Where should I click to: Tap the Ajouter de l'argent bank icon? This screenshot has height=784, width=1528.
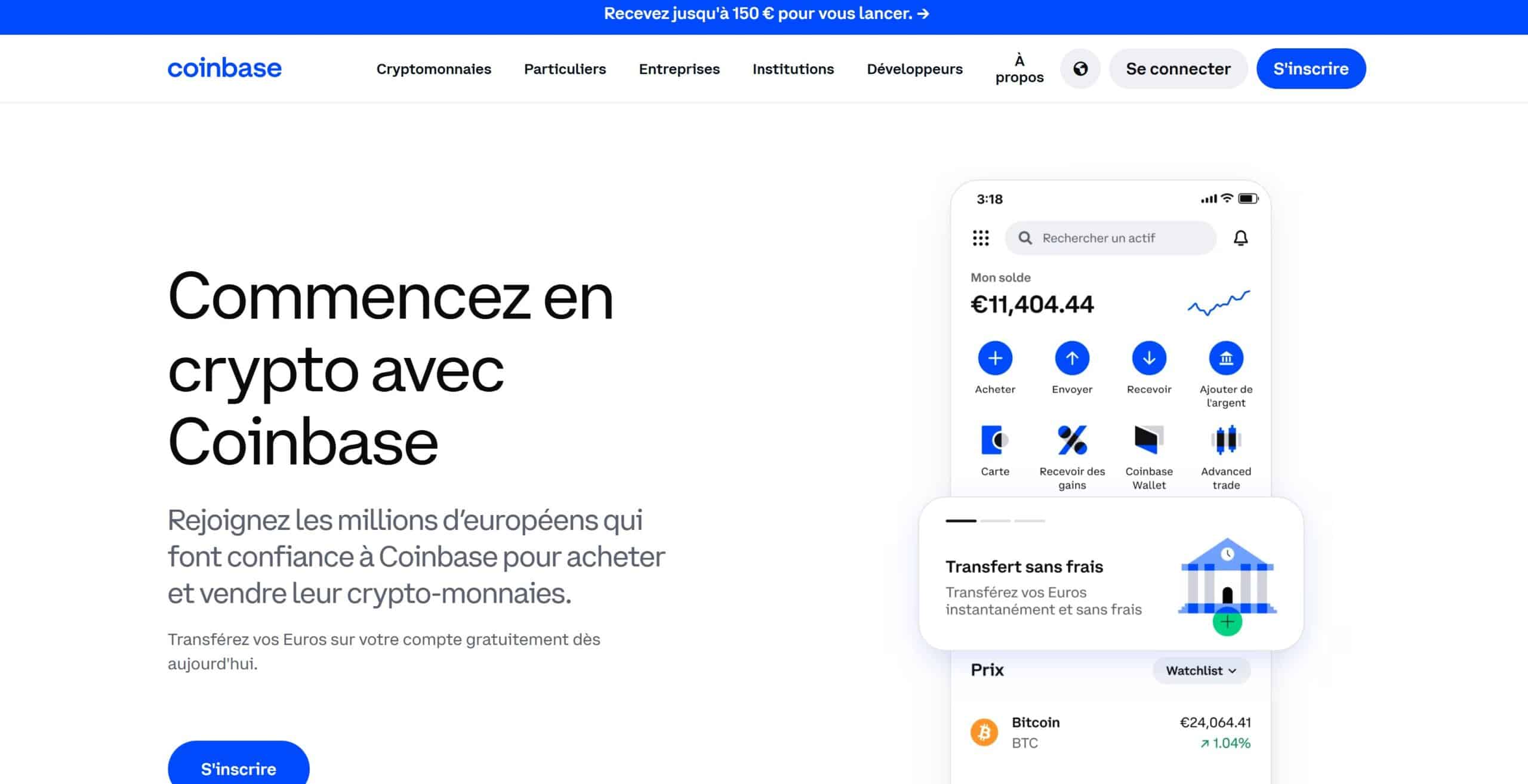pyautogui.click(x=1226, y=358)
